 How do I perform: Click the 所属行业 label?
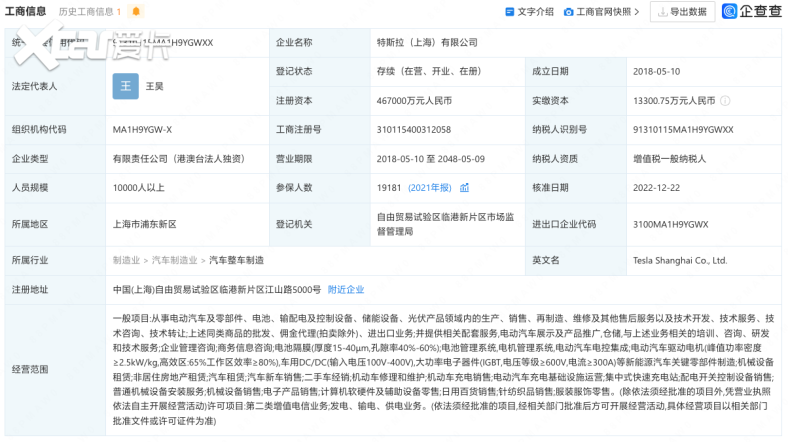click(30, 260)
